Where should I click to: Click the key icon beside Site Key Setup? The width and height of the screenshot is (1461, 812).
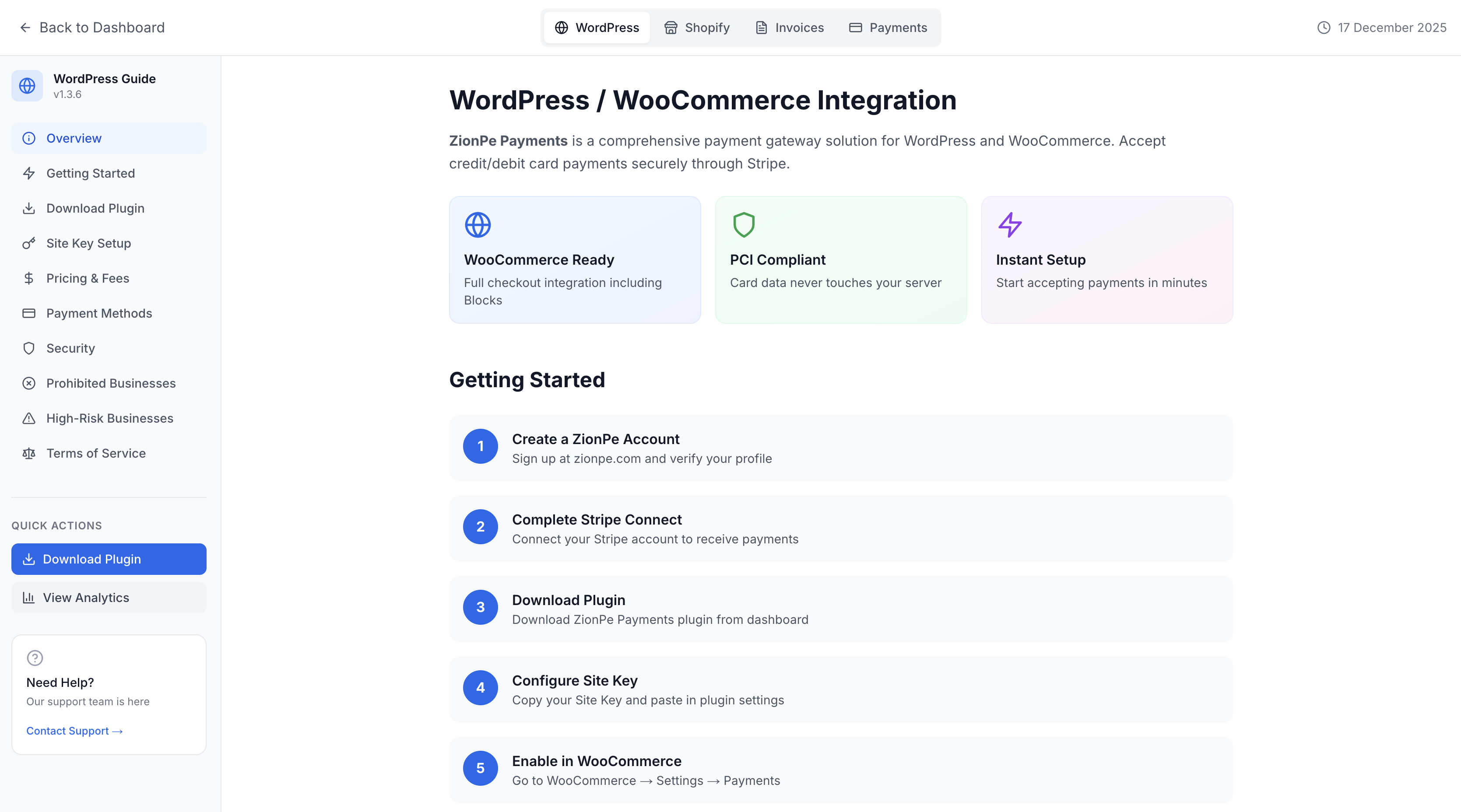click(29, 243)
